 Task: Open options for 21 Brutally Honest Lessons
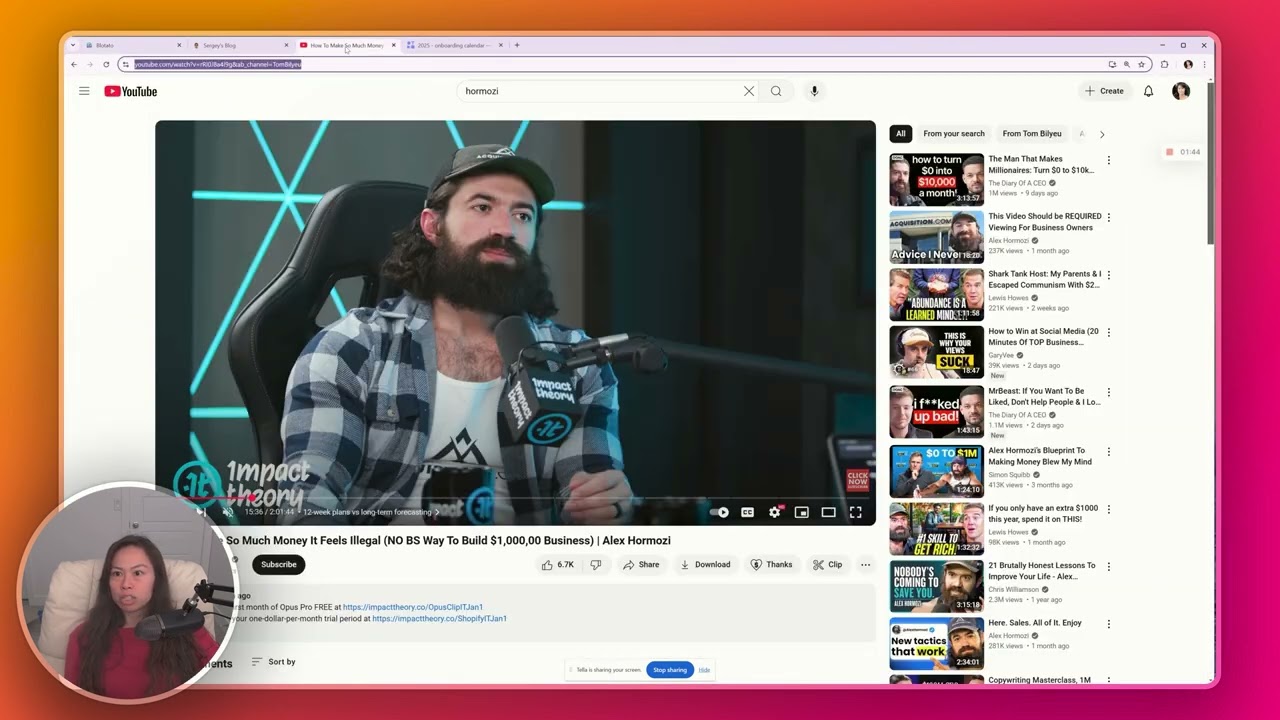1108,567
